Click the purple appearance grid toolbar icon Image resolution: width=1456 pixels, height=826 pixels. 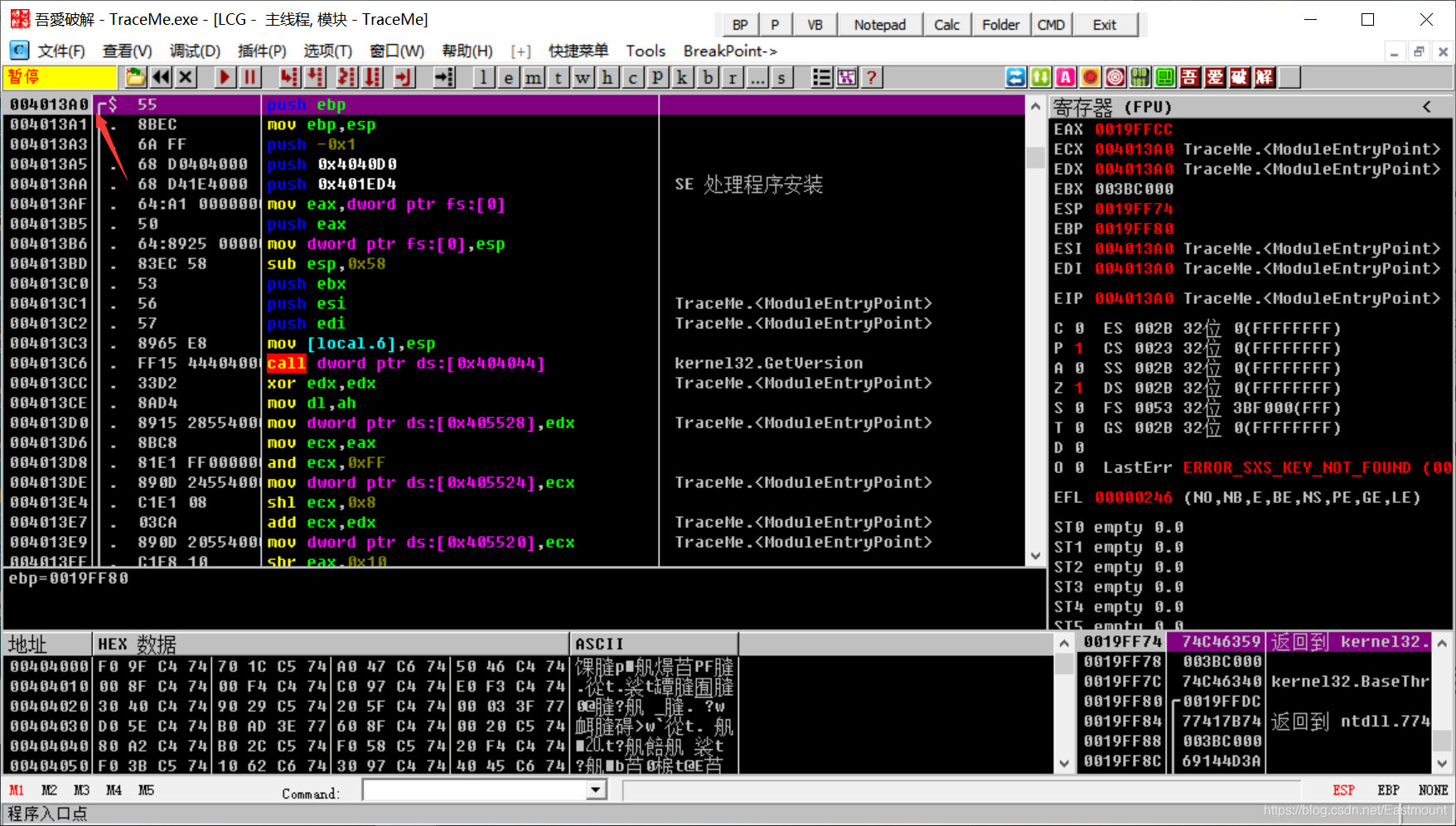coord(846,77)
